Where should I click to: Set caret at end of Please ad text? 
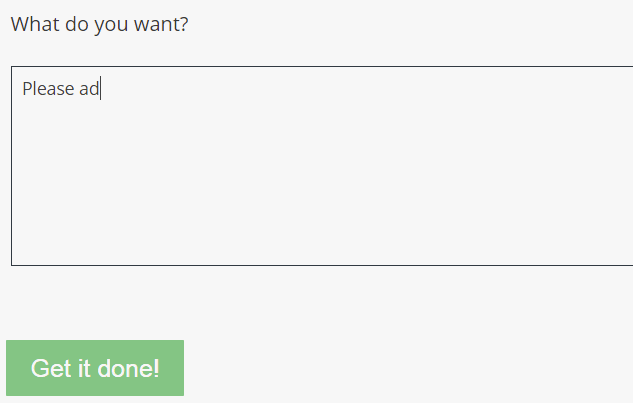click(100, 88)
